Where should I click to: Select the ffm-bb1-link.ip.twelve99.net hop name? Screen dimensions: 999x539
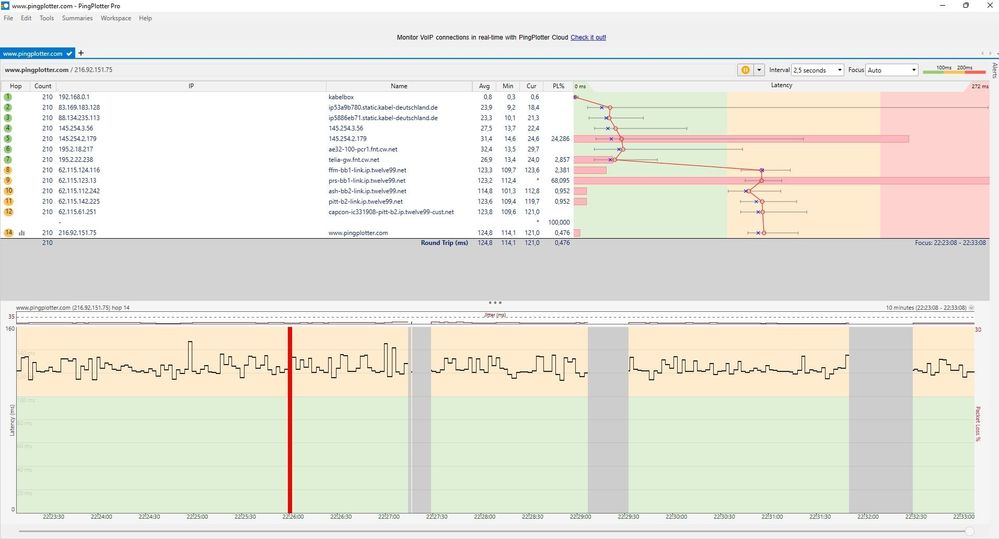click(x=367, y=170)
